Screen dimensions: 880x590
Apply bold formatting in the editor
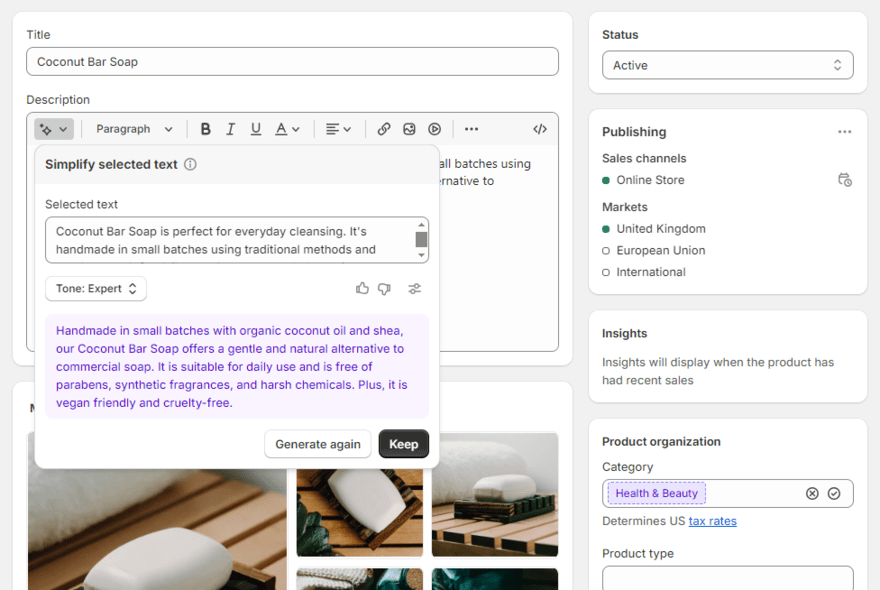(205, 128)
